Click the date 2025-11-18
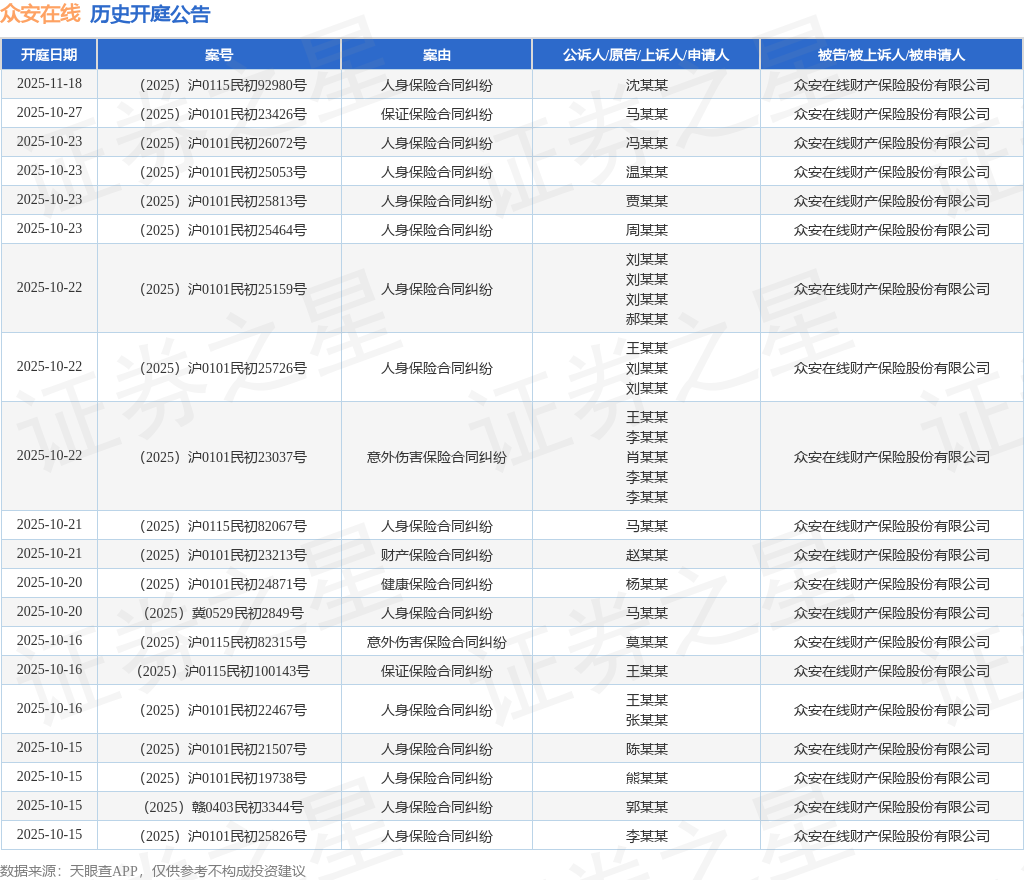This screenshot has width=1024, height=880. [49, 84]
